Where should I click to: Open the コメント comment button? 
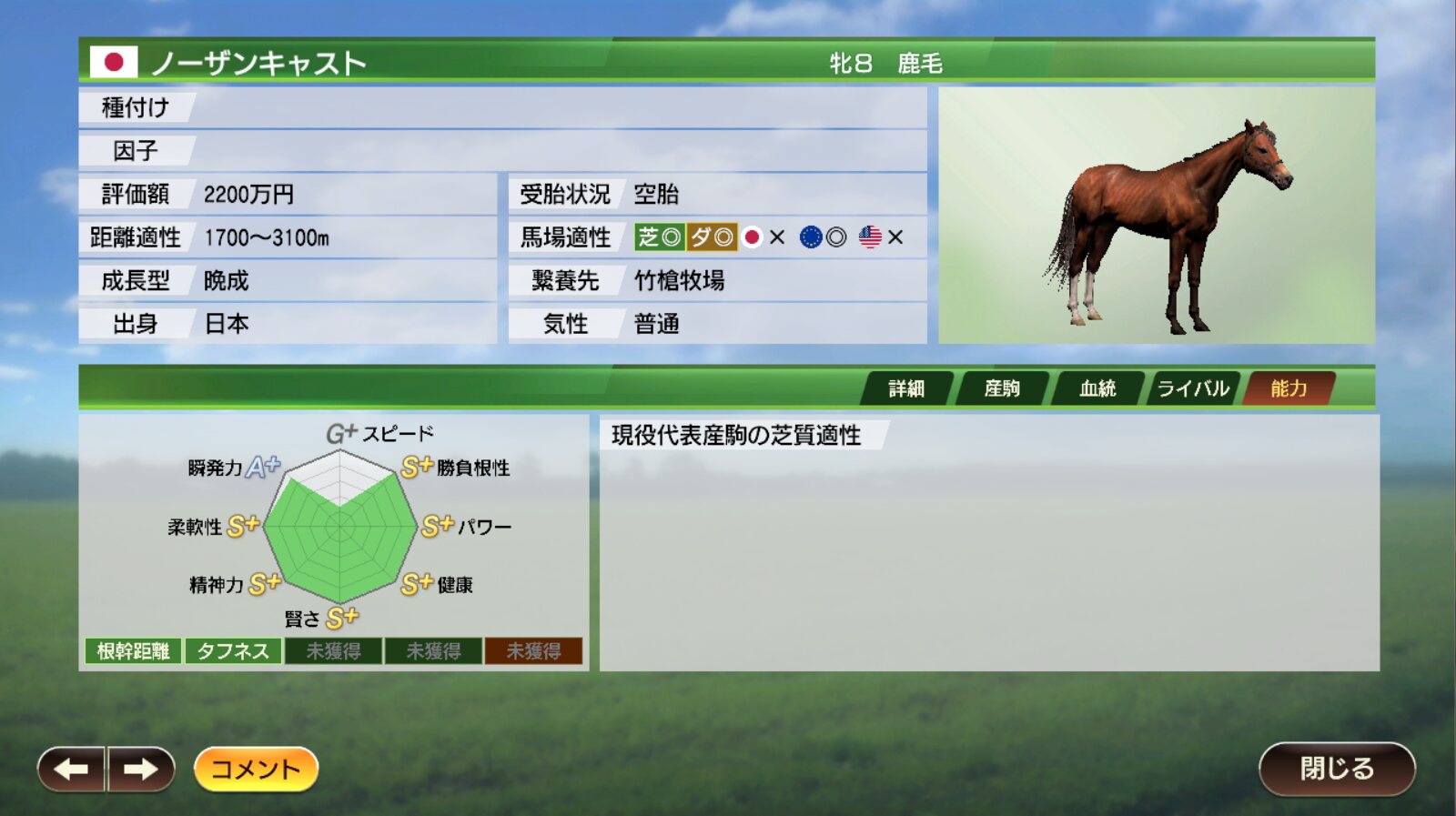(256, 770)
